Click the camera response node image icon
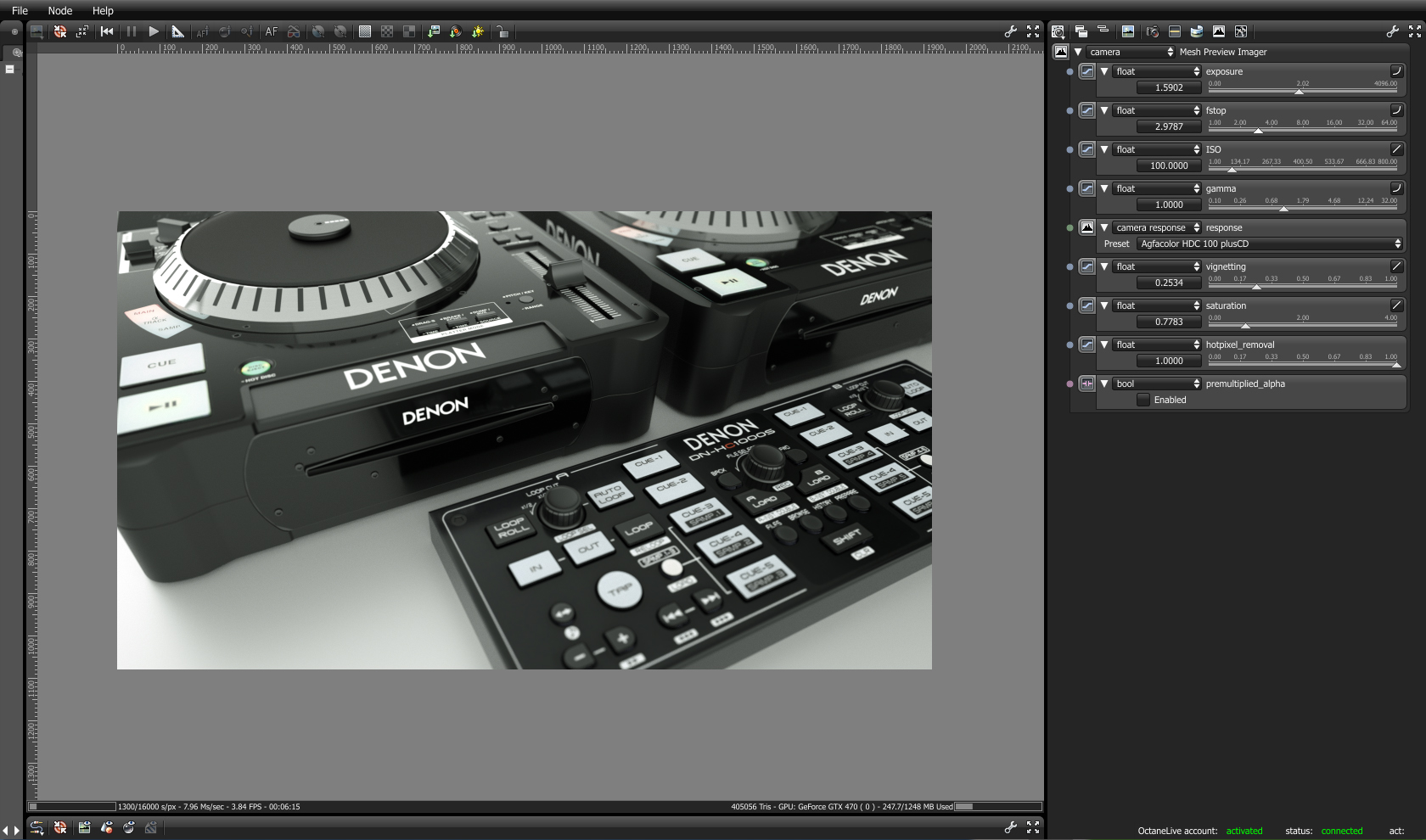The image size is (1426, 840). coord(1086,227)
